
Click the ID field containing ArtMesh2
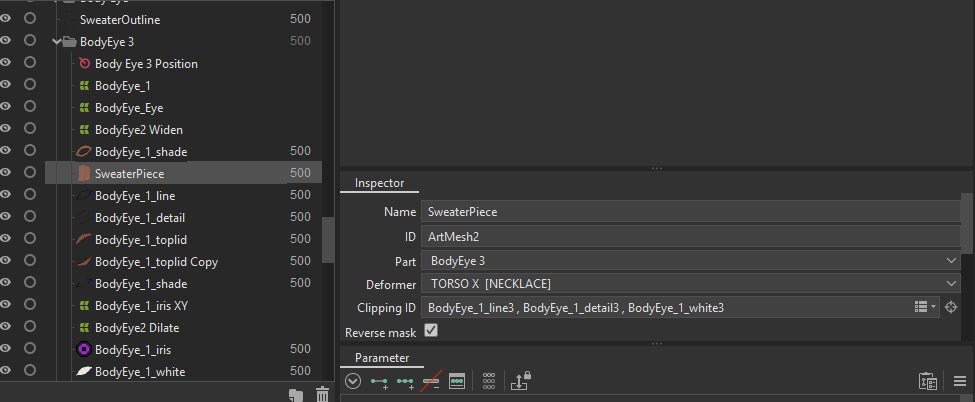pos(691,236)
